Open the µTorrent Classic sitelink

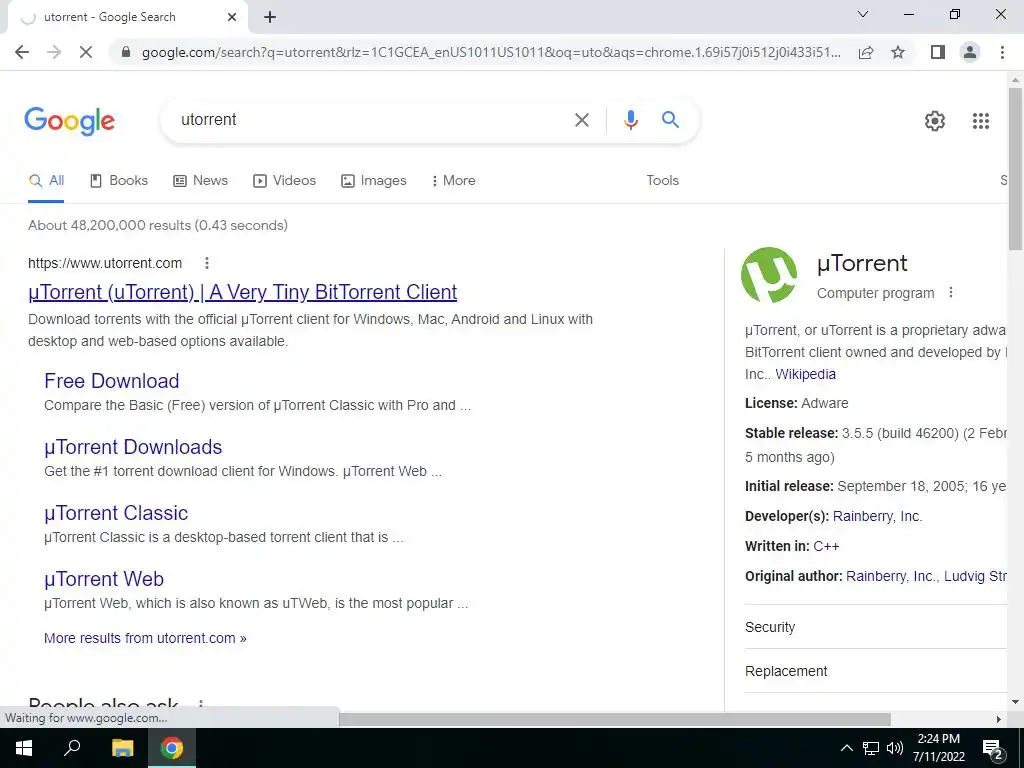click(116, 513)
